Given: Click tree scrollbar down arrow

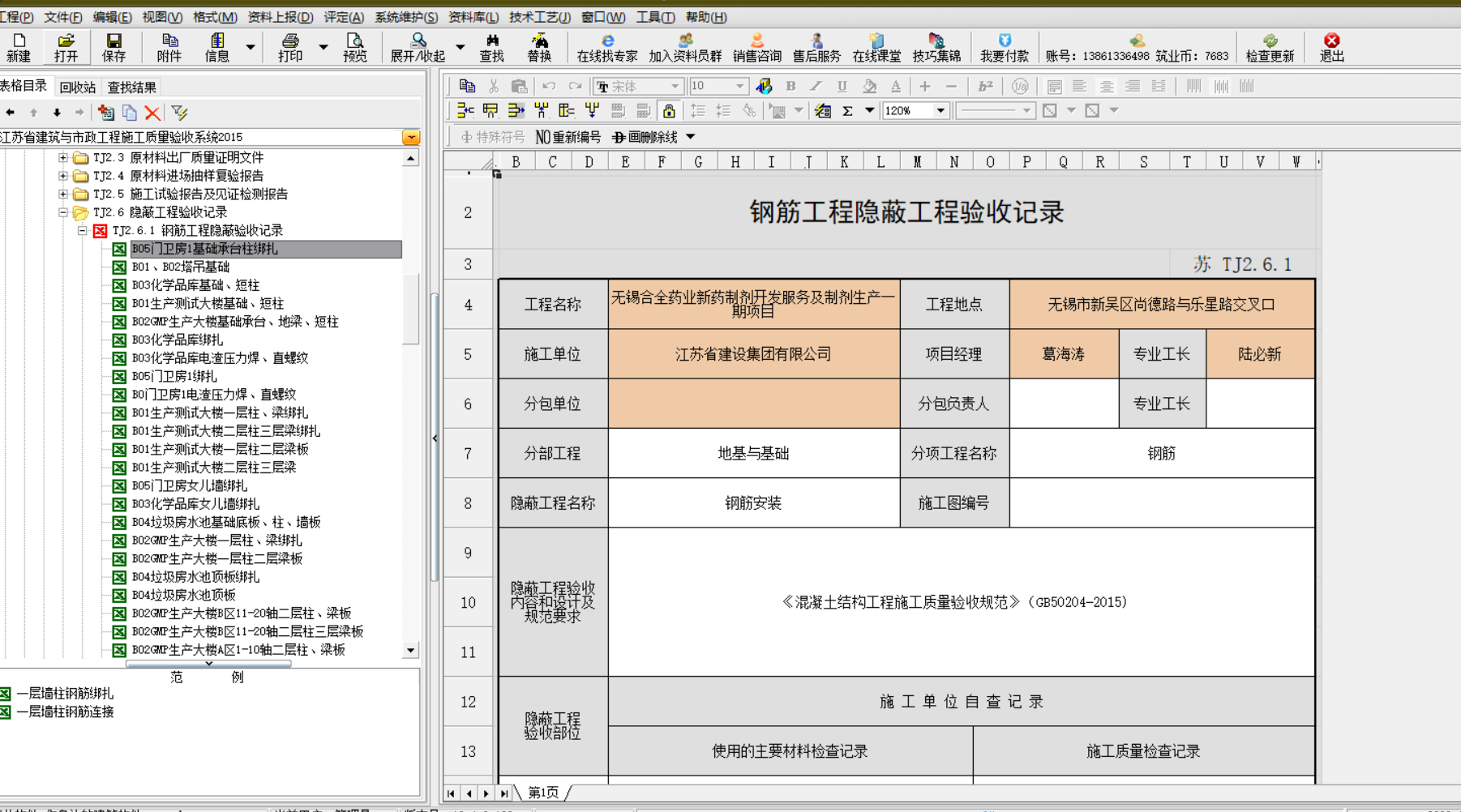Looking at the screenshot, I should pos(411,650).
